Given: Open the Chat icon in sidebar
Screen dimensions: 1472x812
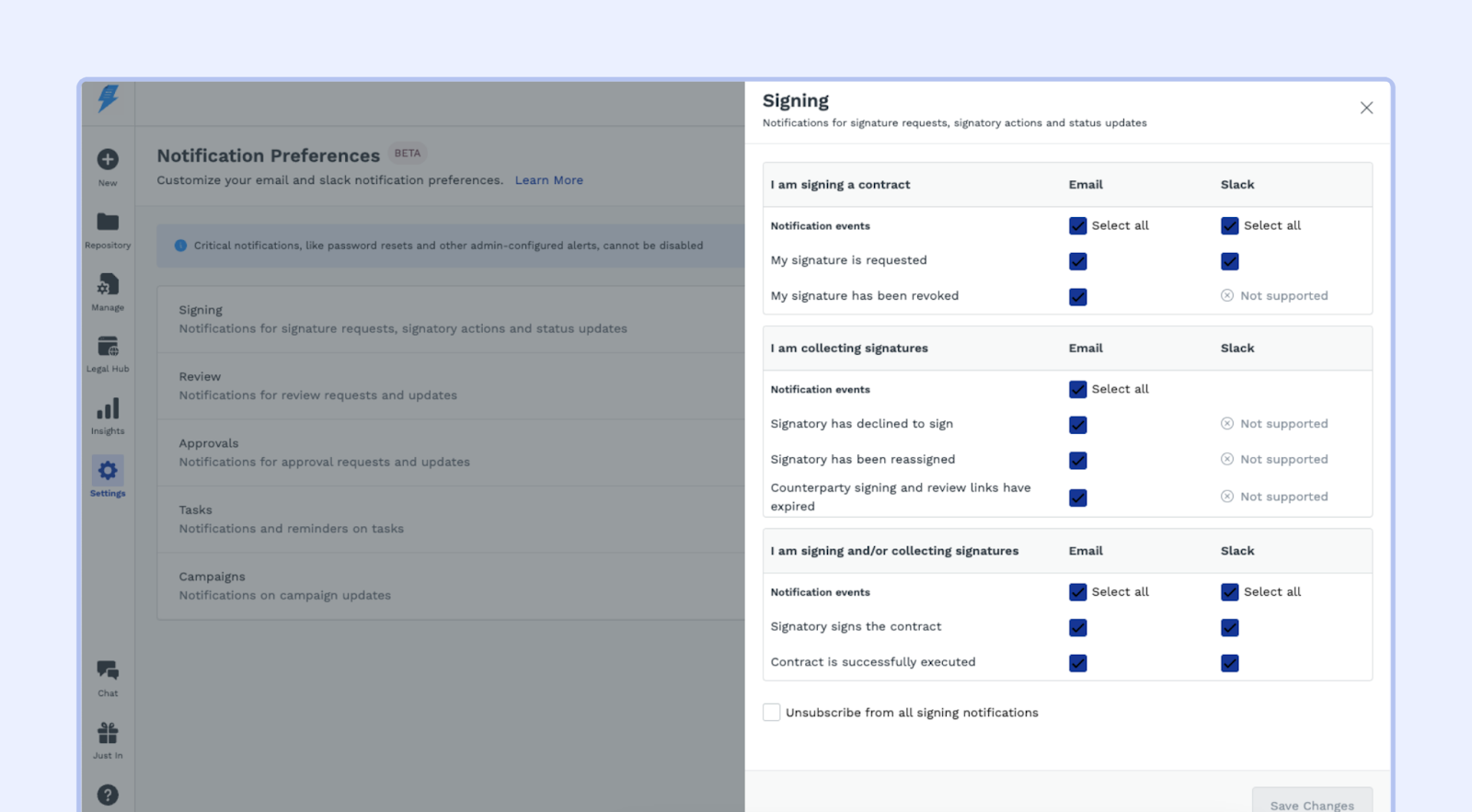Looking at the screenshot, I should click(108, 670).
